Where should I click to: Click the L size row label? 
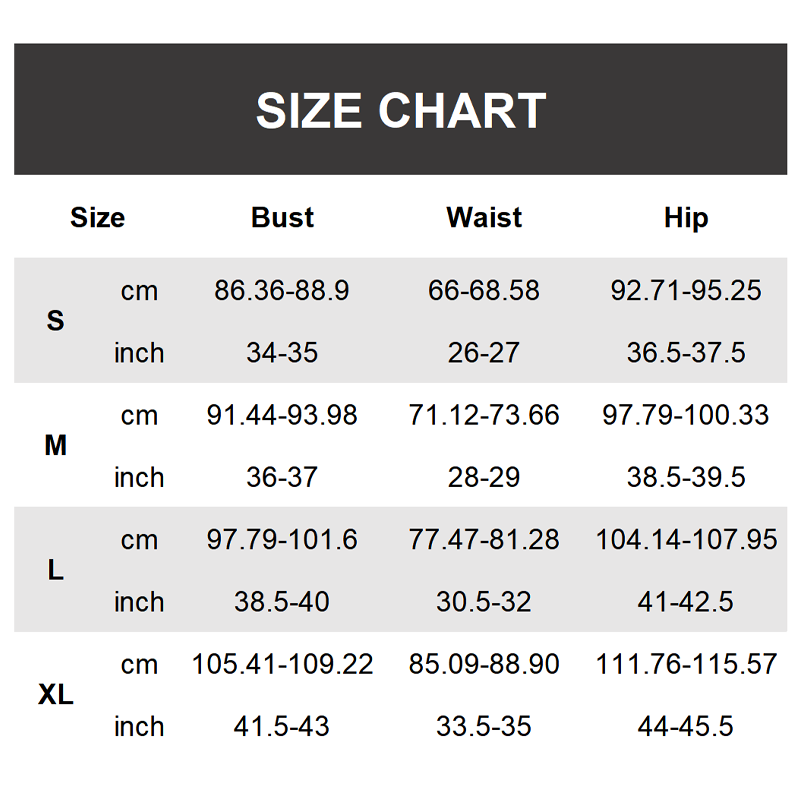point(56,570)
